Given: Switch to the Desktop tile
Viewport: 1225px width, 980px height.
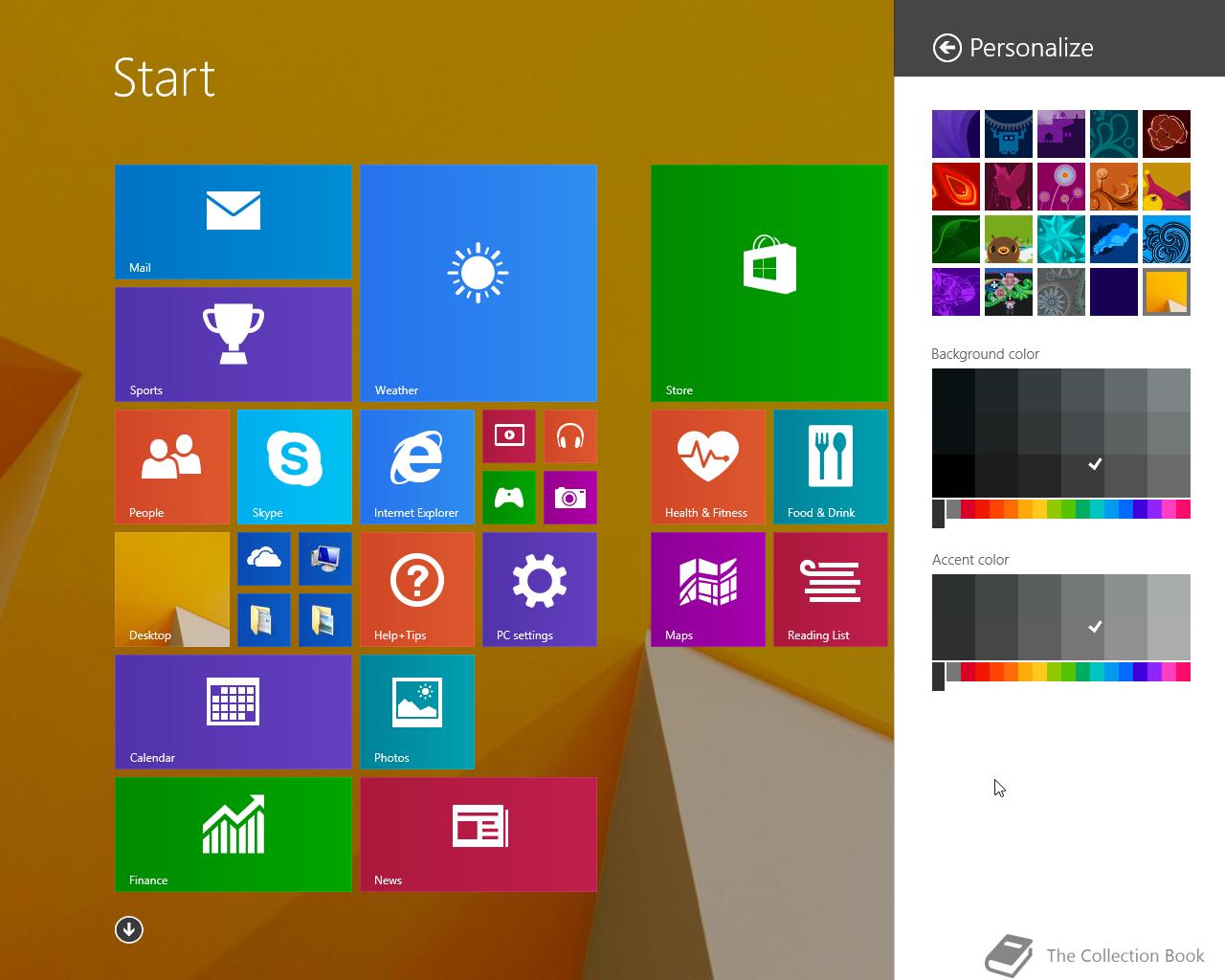Looking at the screenshot, I should pyautogui.click(x=172, y=590).
